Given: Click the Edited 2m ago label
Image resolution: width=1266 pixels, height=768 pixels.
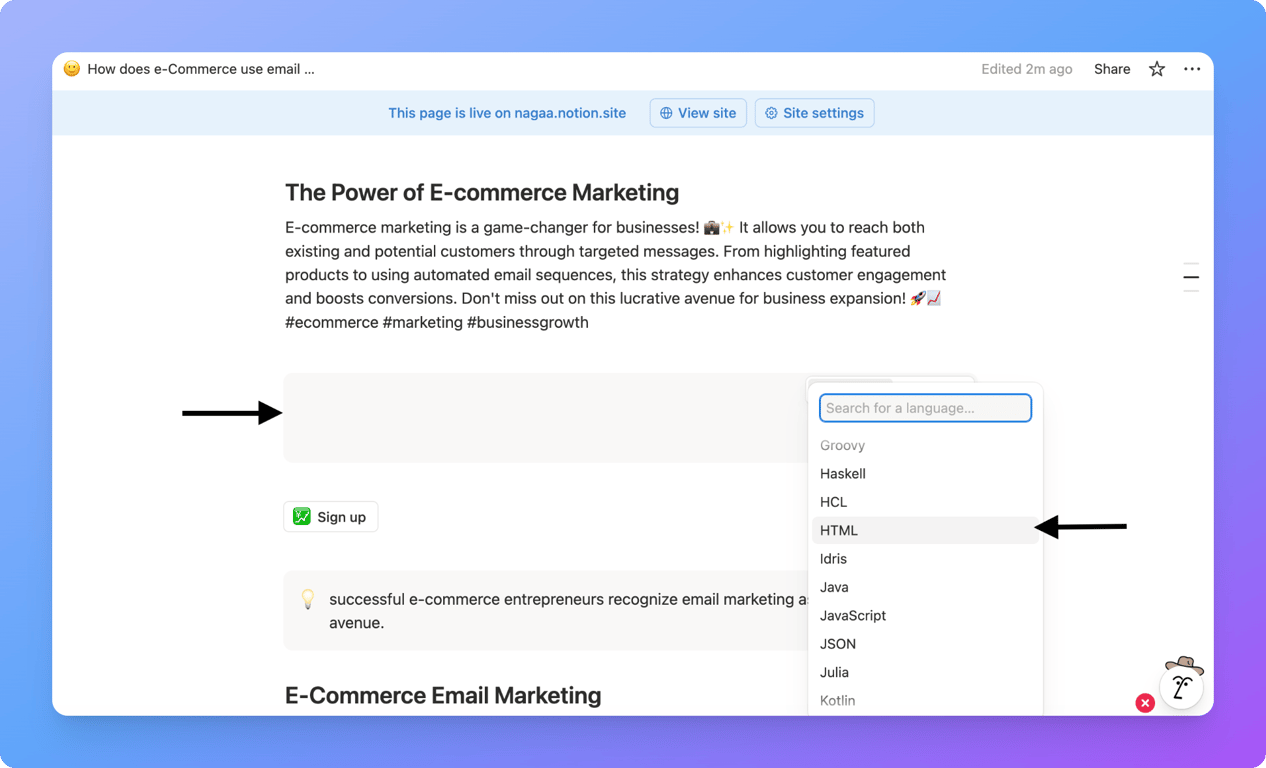Looking at the screenshot, I should pyautogui.click(x=1026, y=69).
